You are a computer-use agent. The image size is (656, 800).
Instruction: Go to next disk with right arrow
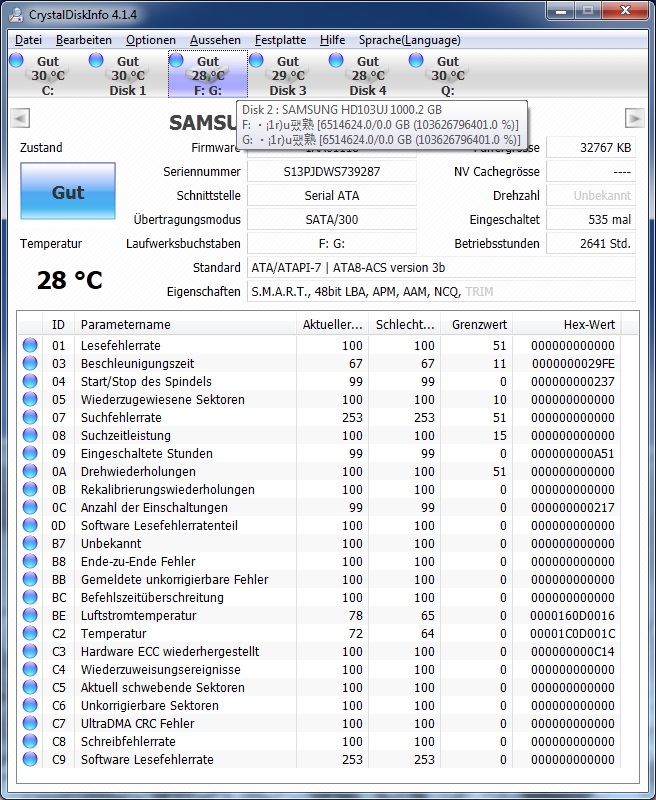click(x=635, y=118)
